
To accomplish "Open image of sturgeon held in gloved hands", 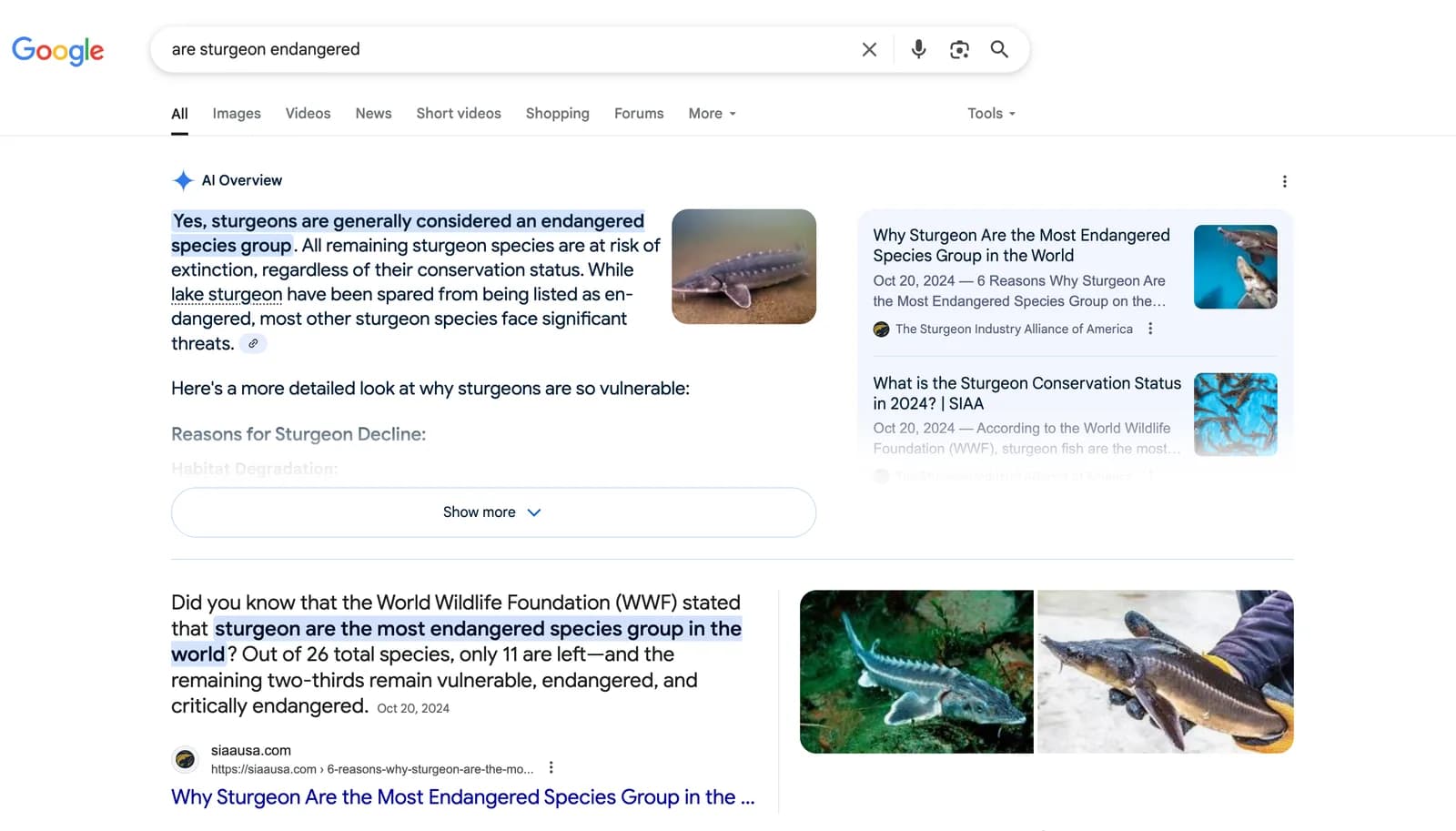I will coord(1165,672).
